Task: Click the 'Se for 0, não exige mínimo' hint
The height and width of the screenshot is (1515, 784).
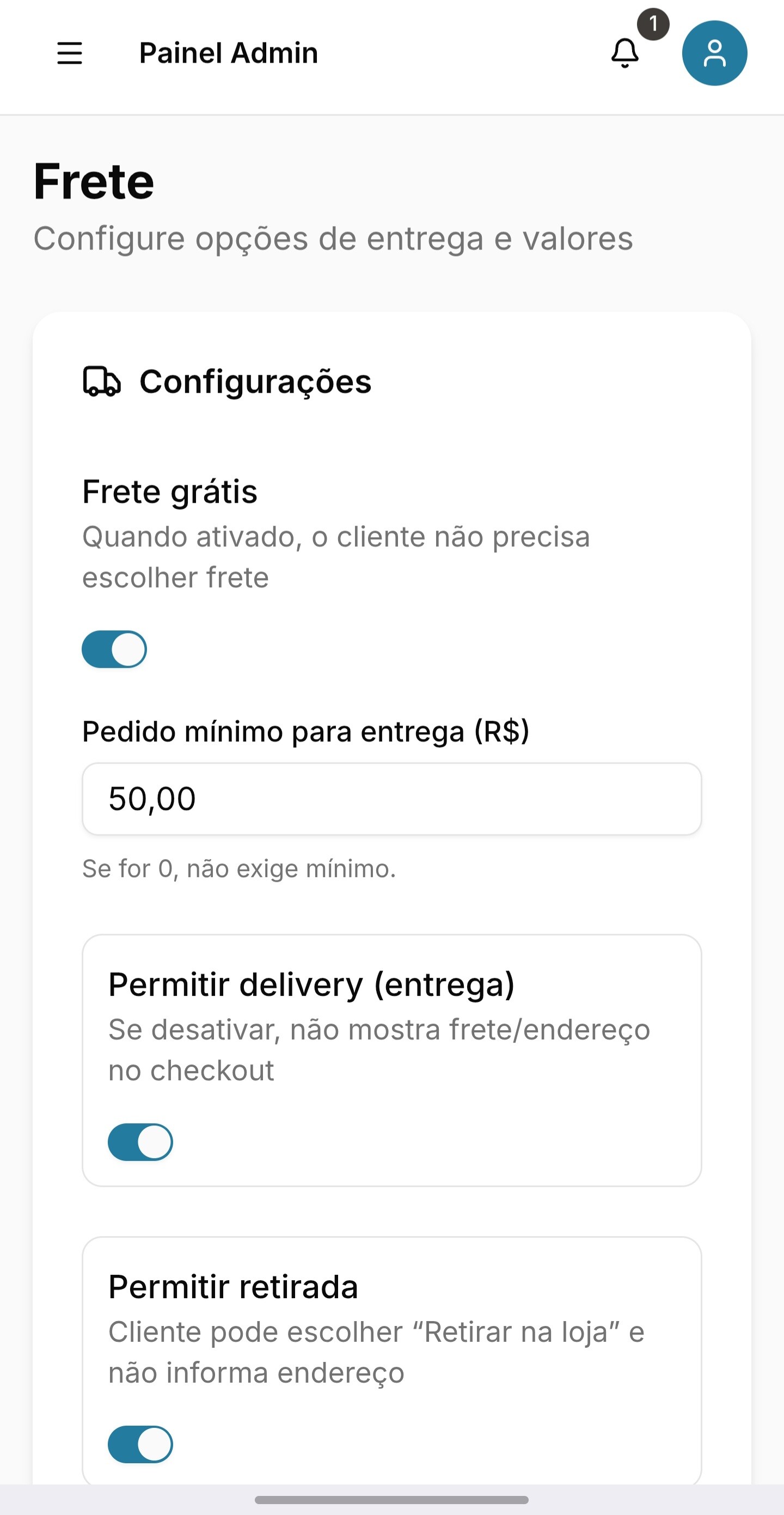Action: [x=239, y=869]
